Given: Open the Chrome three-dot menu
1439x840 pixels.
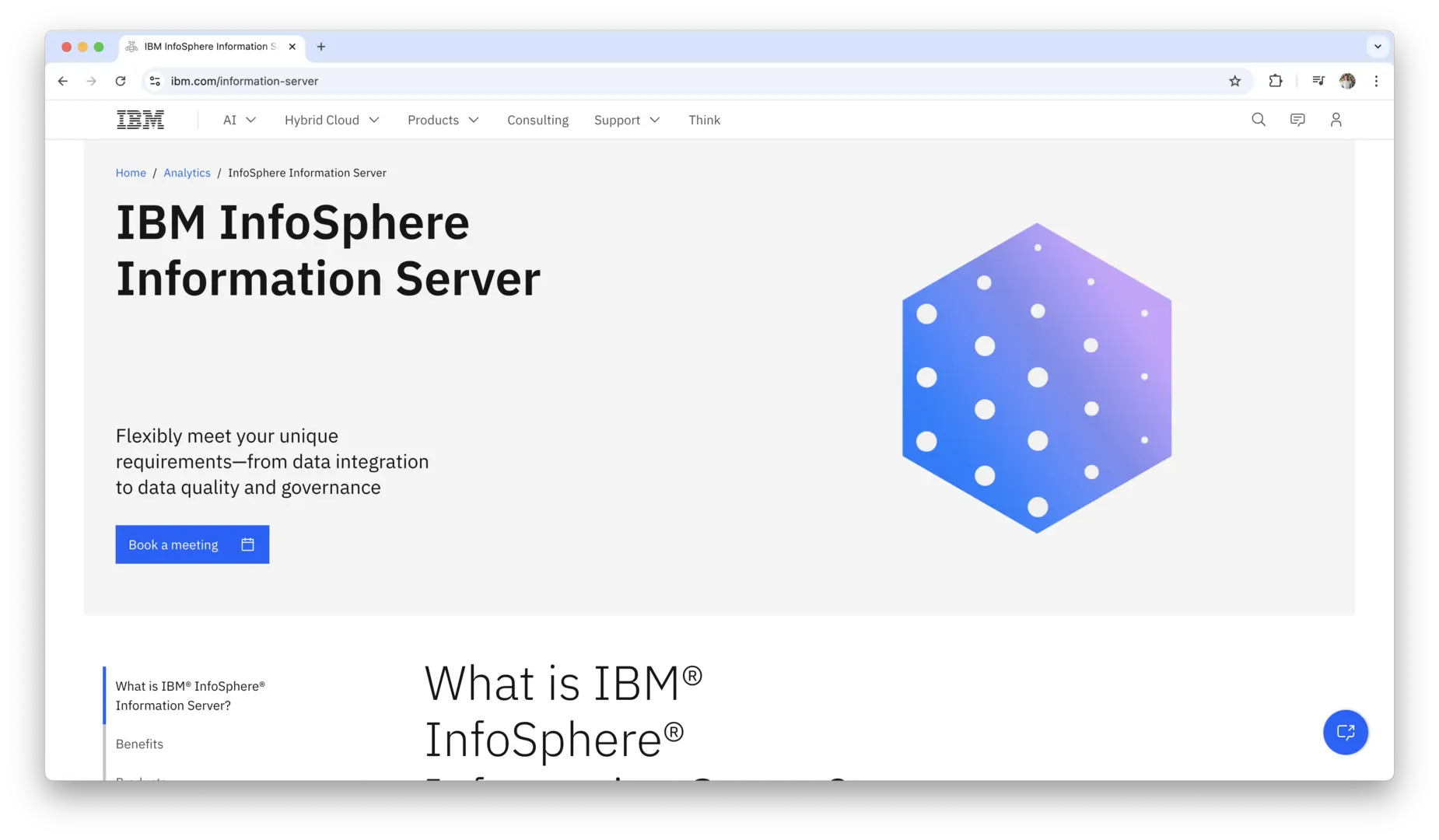Looking at the screenshot, I should tap(1377, 81).
